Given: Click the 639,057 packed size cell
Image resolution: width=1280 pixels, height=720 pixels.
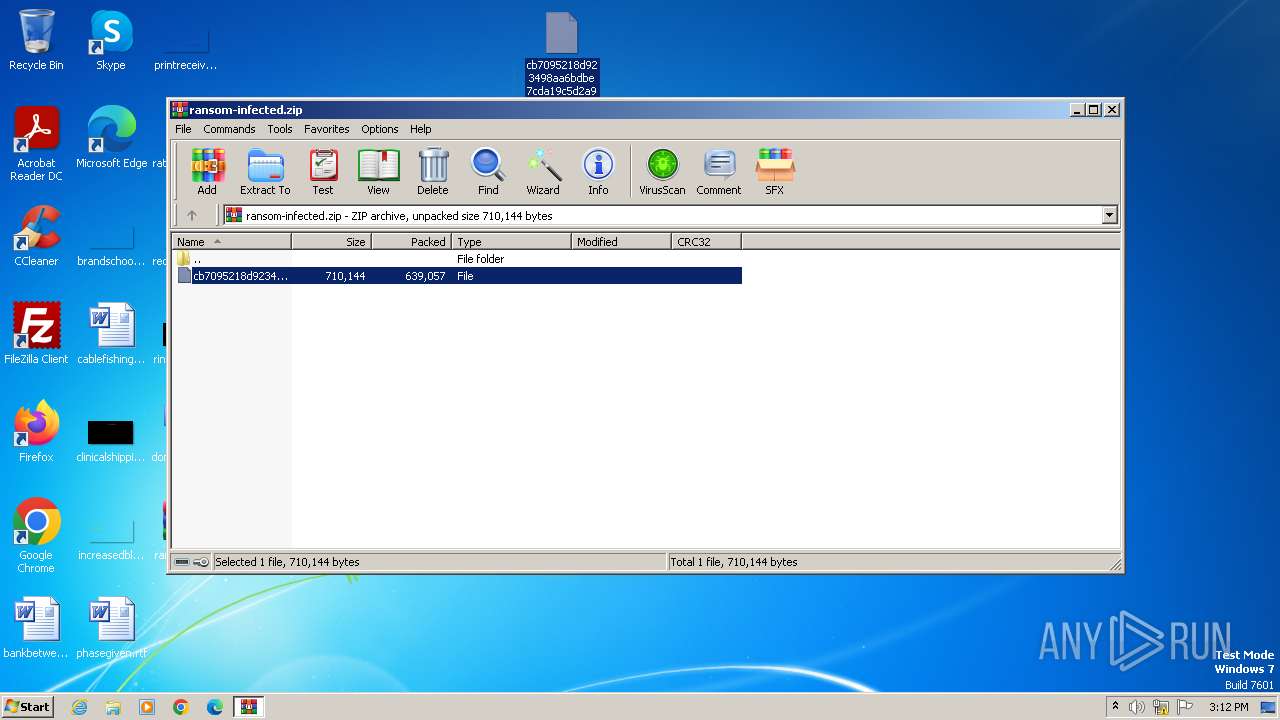Looking at the screenshot, I should 425,276.
